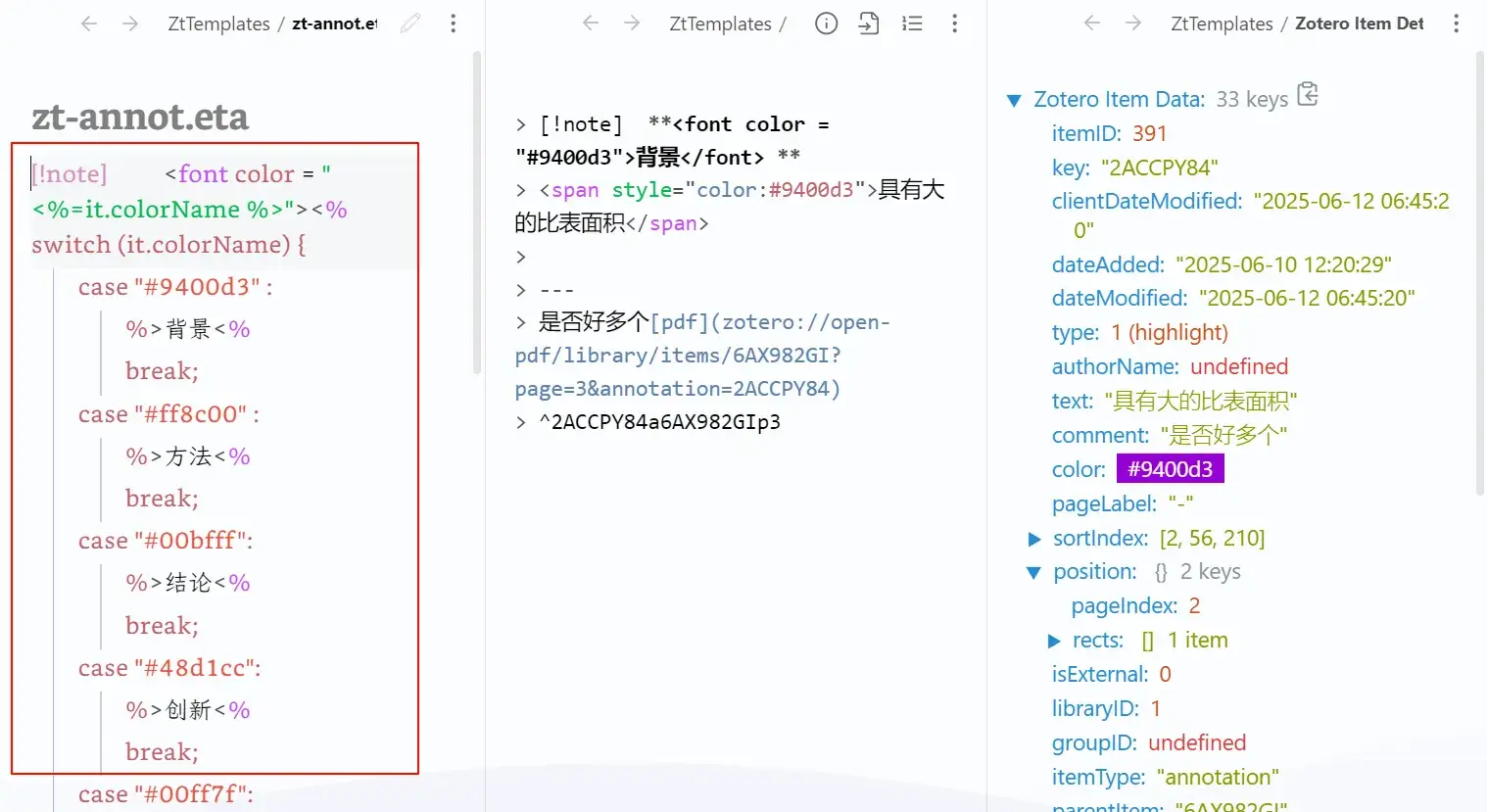Screen dimensions: 1487x812
Task: Open more options menu for zt-annot.eta pane
Action: [453, 24]
